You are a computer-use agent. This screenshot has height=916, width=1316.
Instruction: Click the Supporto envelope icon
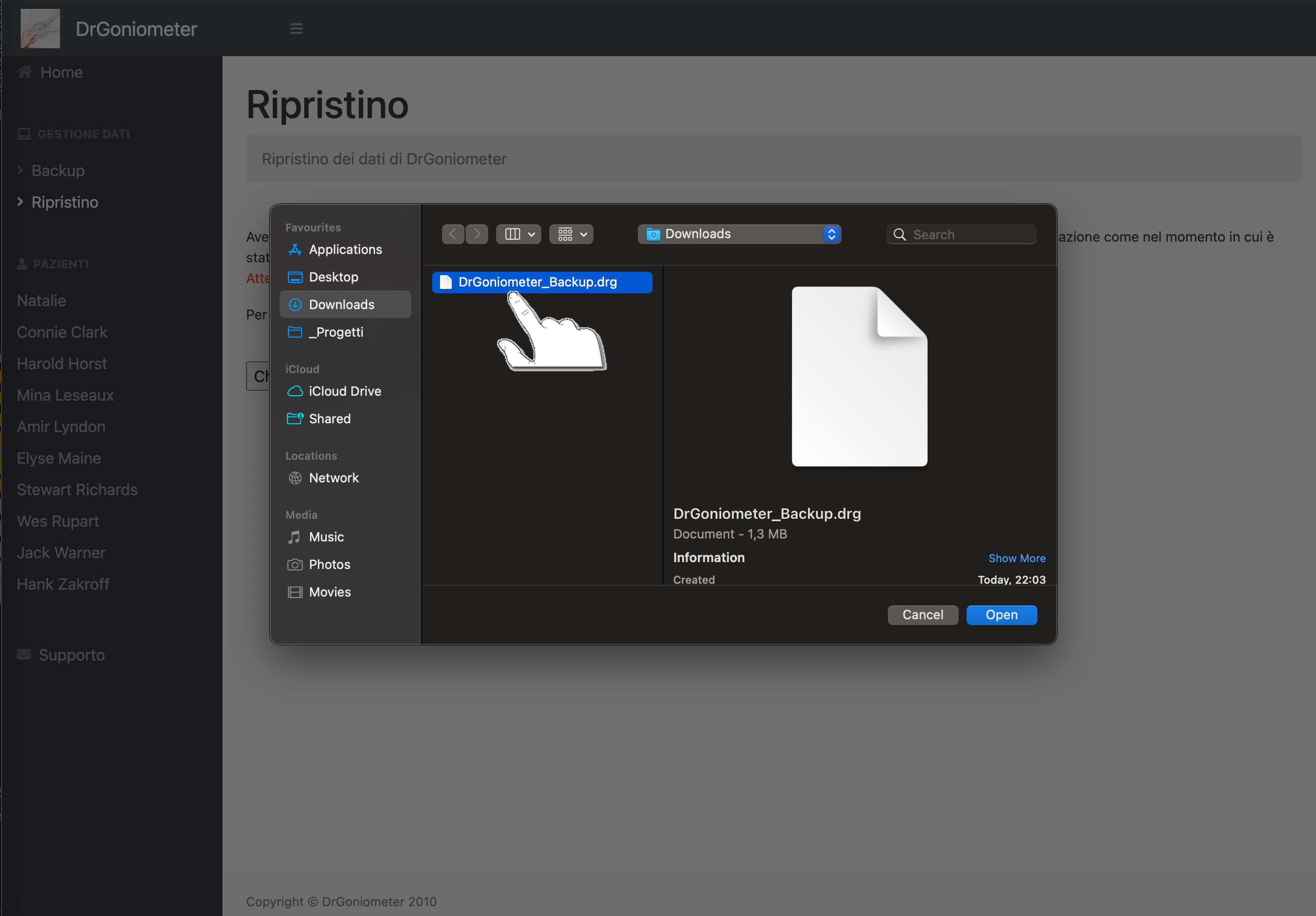click(24, 655)
